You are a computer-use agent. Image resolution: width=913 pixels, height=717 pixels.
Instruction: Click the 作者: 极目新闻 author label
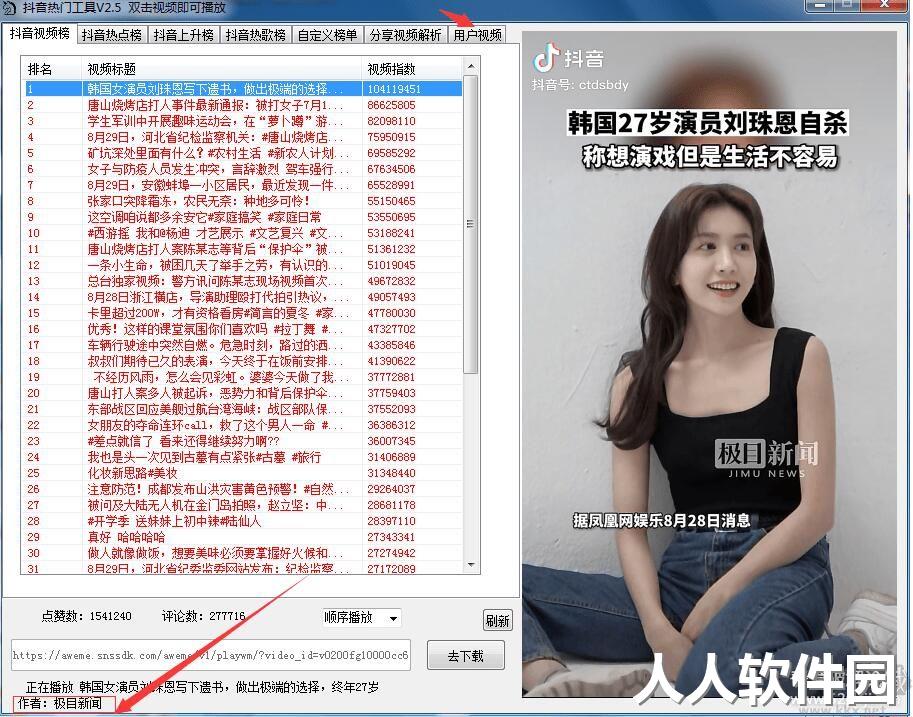pos(60,704)
